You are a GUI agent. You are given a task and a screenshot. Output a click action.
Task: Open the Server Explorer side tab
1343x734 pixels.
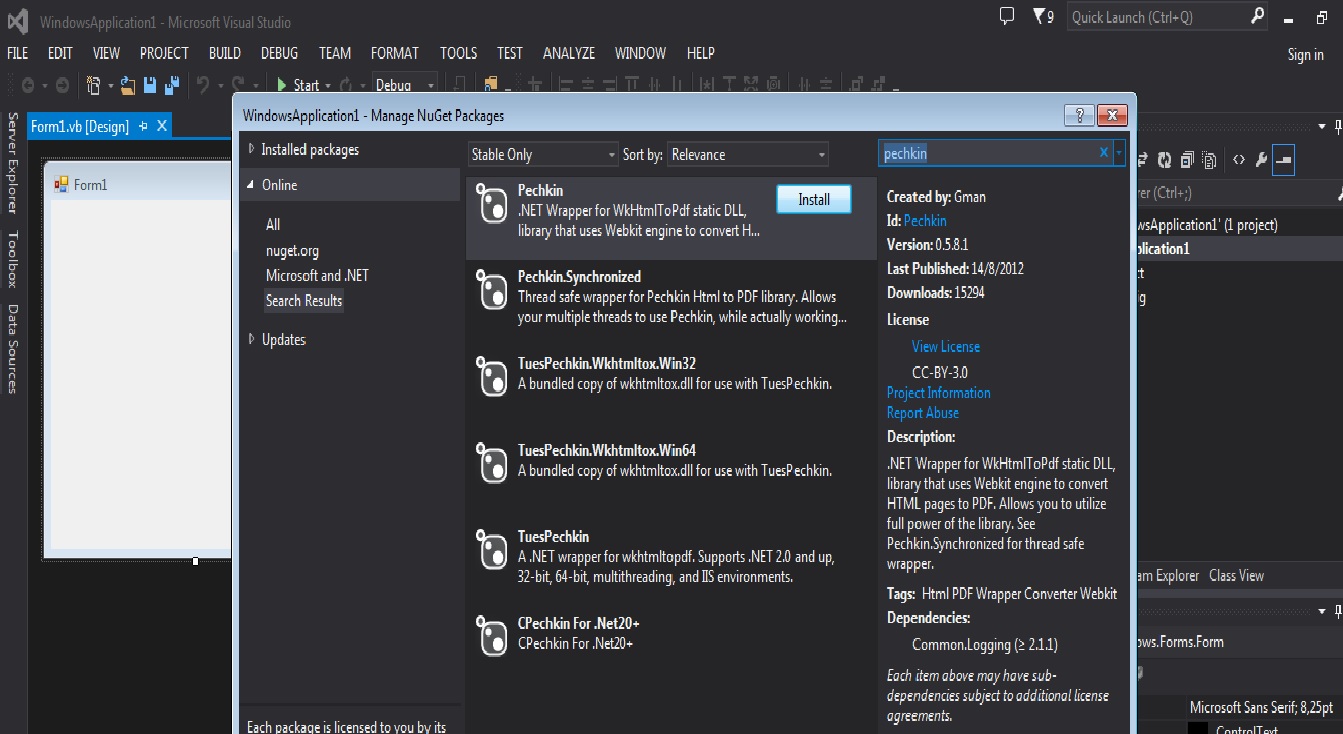pos(13,162)
